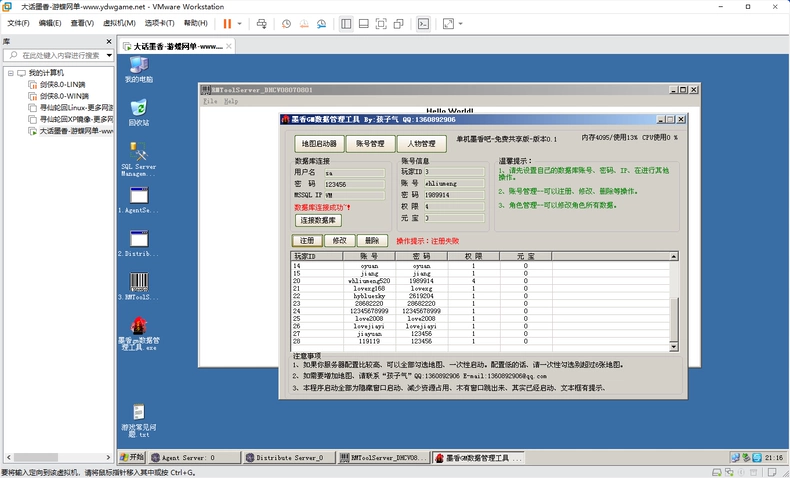Select the 回收站 recycle bin icon

coord(139,113)
